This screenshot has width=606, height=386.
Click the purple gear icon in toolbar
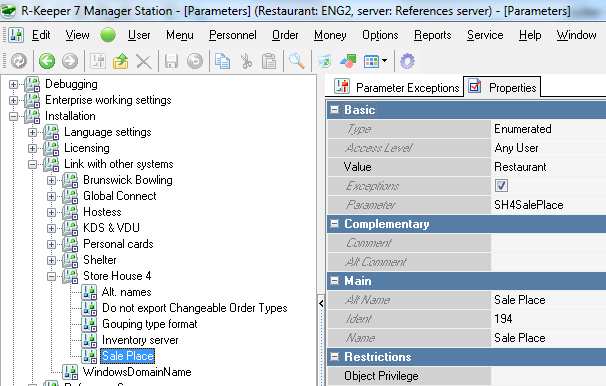(407, 61)
